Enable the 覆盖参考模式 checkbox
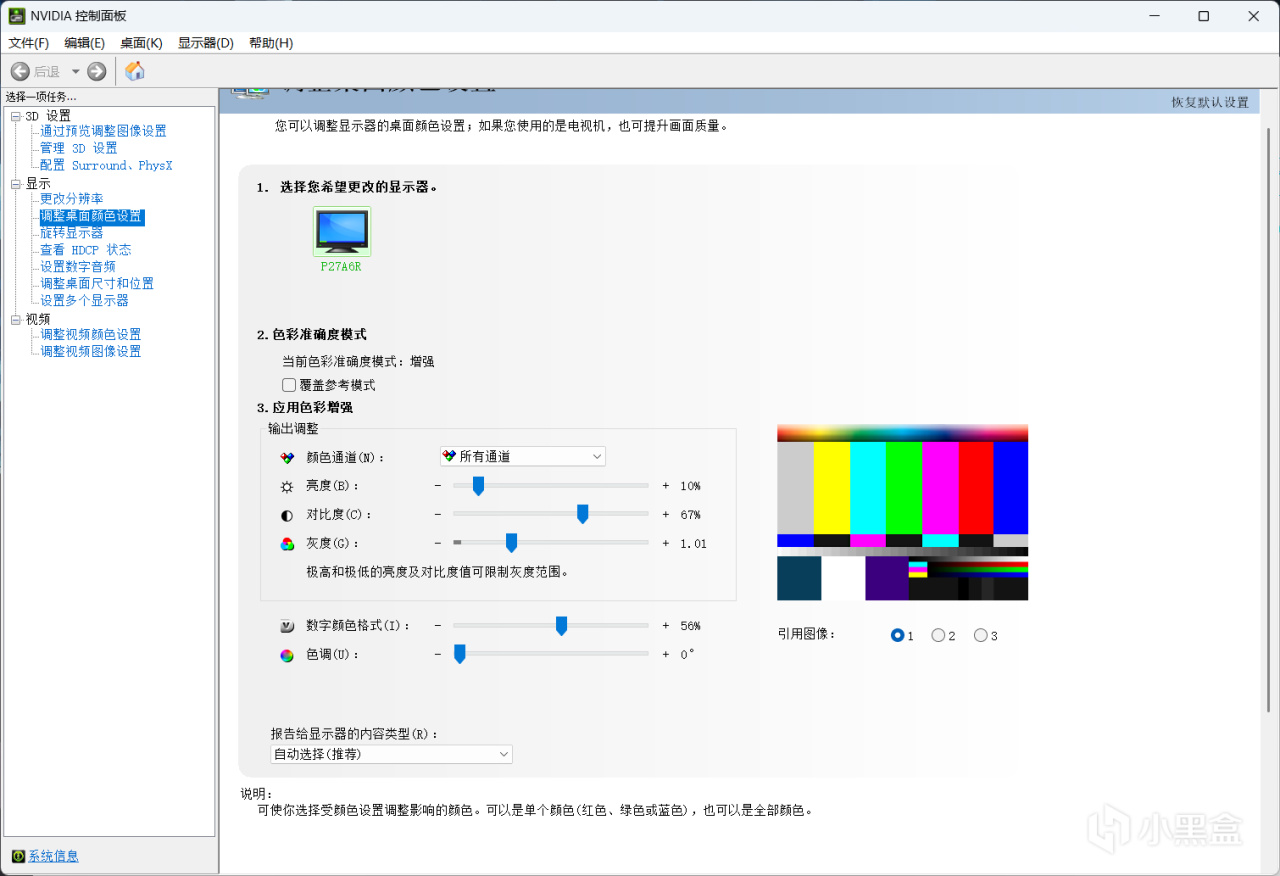This screenshot has height=876, width=1280. pyautogui.click(x=289, y=385)
